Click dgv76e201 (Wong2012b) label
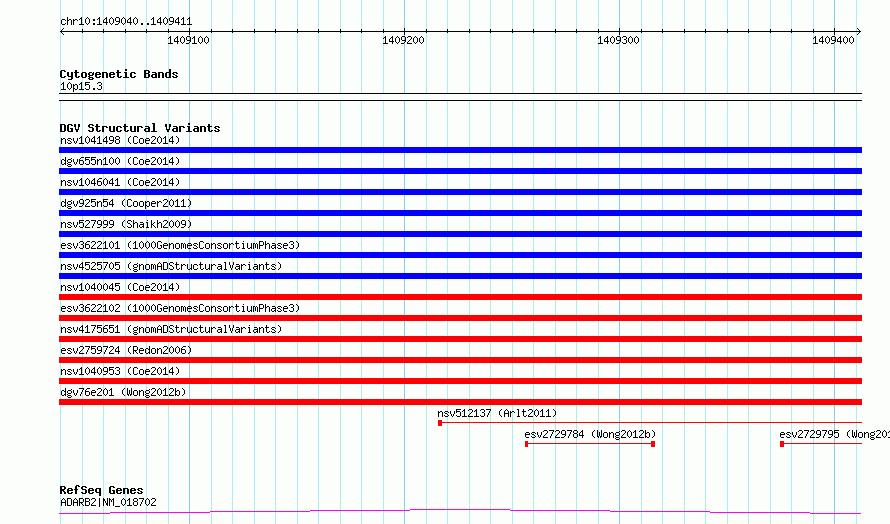 [123, 392]
